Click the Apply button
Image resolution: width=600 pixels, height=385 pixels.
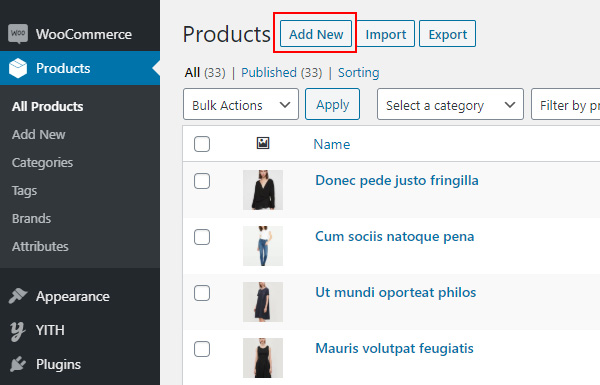[332, 104]
